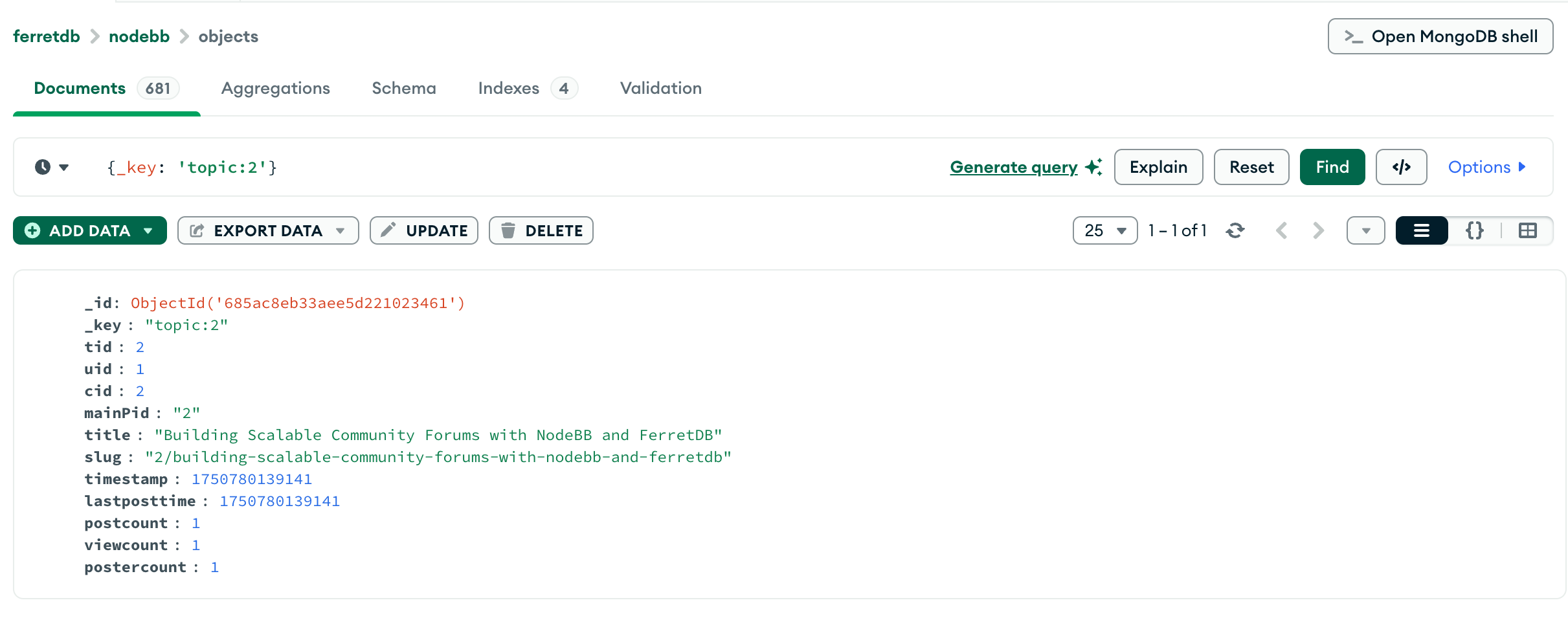The height and width of the screenshot is (620, 1568).
Task: Toggle the table view layout
Action: coord(1528,230)
